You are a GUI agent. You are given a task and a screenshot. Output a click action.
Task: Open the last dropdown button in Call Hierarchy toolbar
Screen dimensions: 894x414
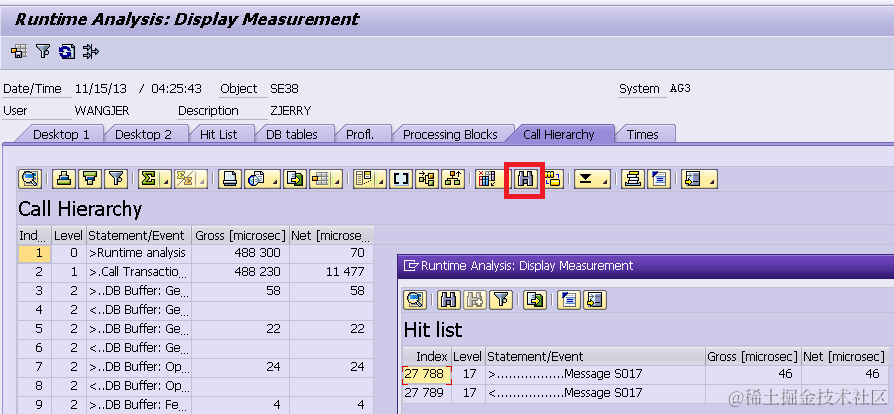coord(700,179)
